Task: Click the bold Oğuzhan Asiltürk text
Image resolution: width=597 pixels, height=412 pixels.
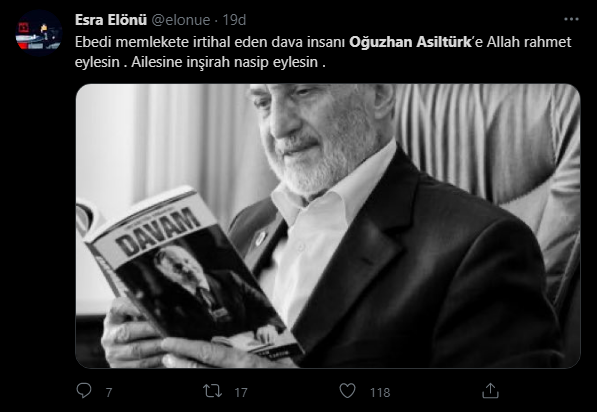Action: (410, 42)
